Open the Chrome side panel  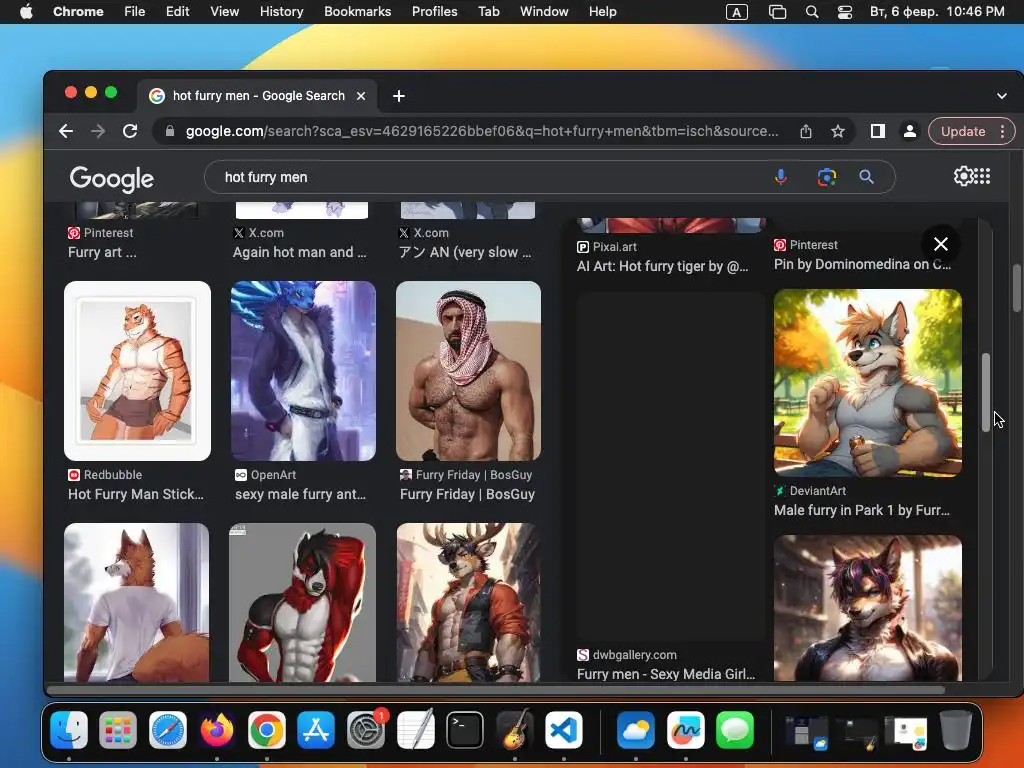pyautogui.click(x=878, y=131)
